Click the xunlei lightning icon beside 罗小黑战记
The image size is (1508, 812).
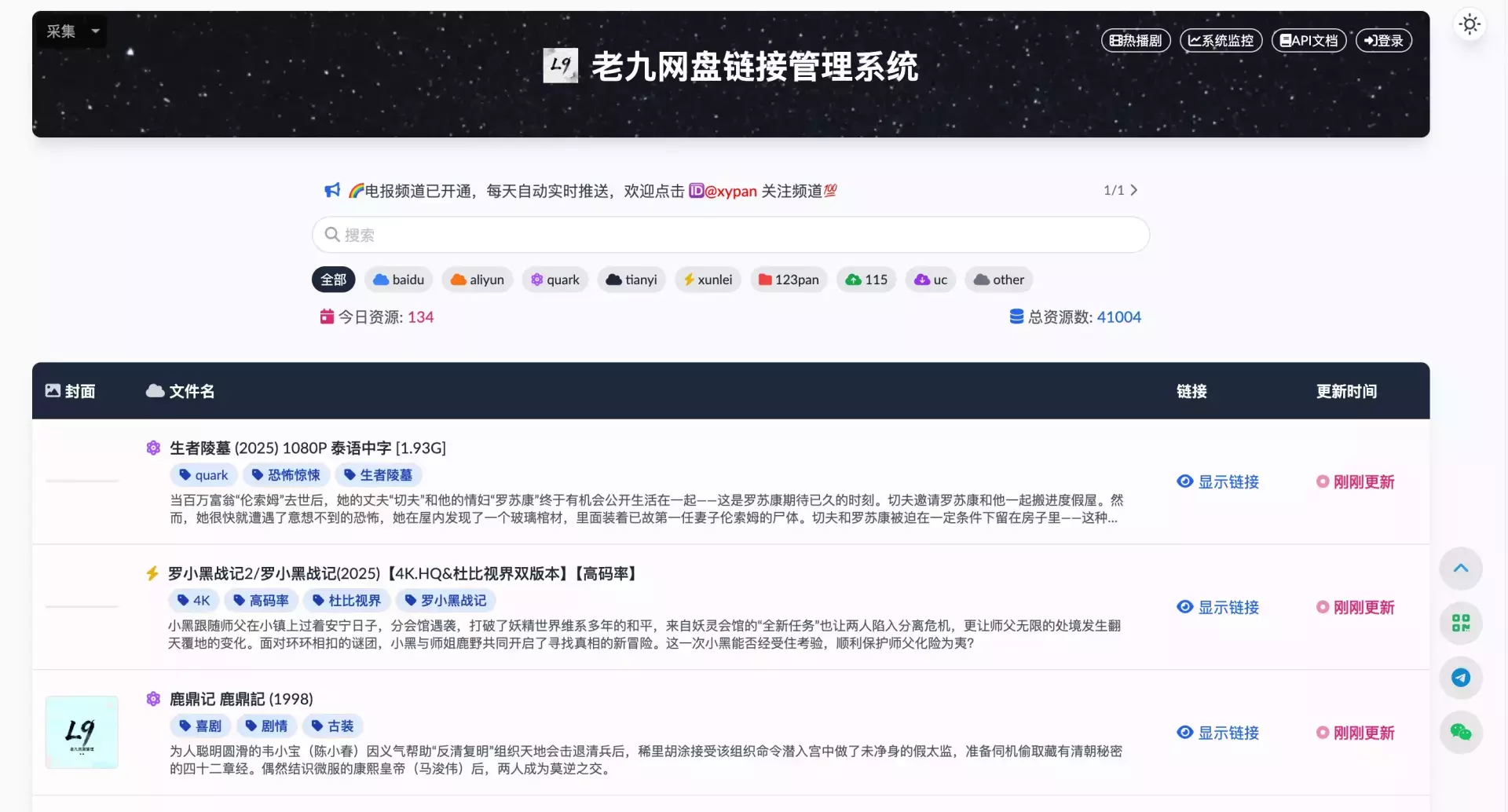pos(151,573)
